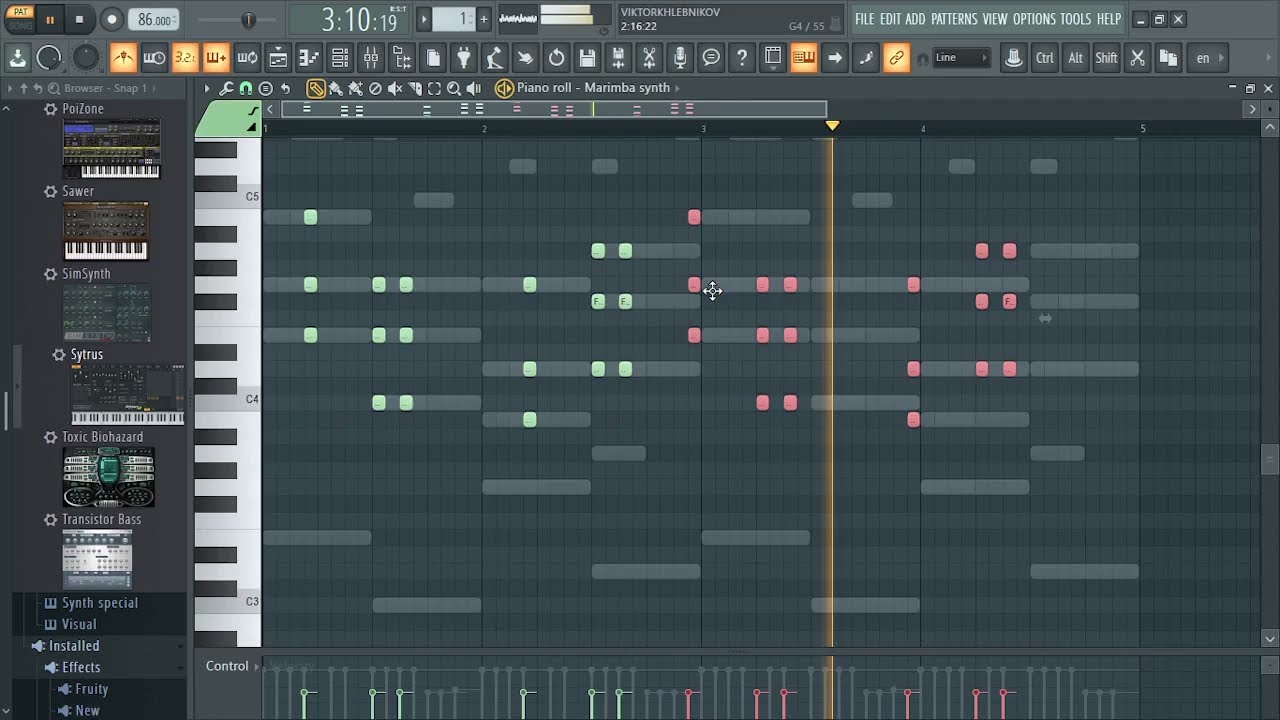
Task: Pause playback
Action: click(x=50, y=19)
